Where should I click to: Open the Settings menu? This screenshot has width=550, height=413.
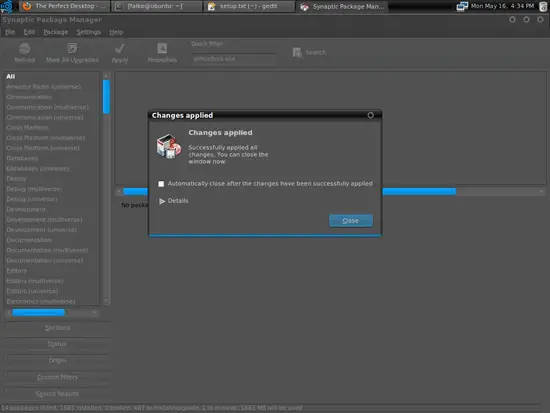(88, 32)
